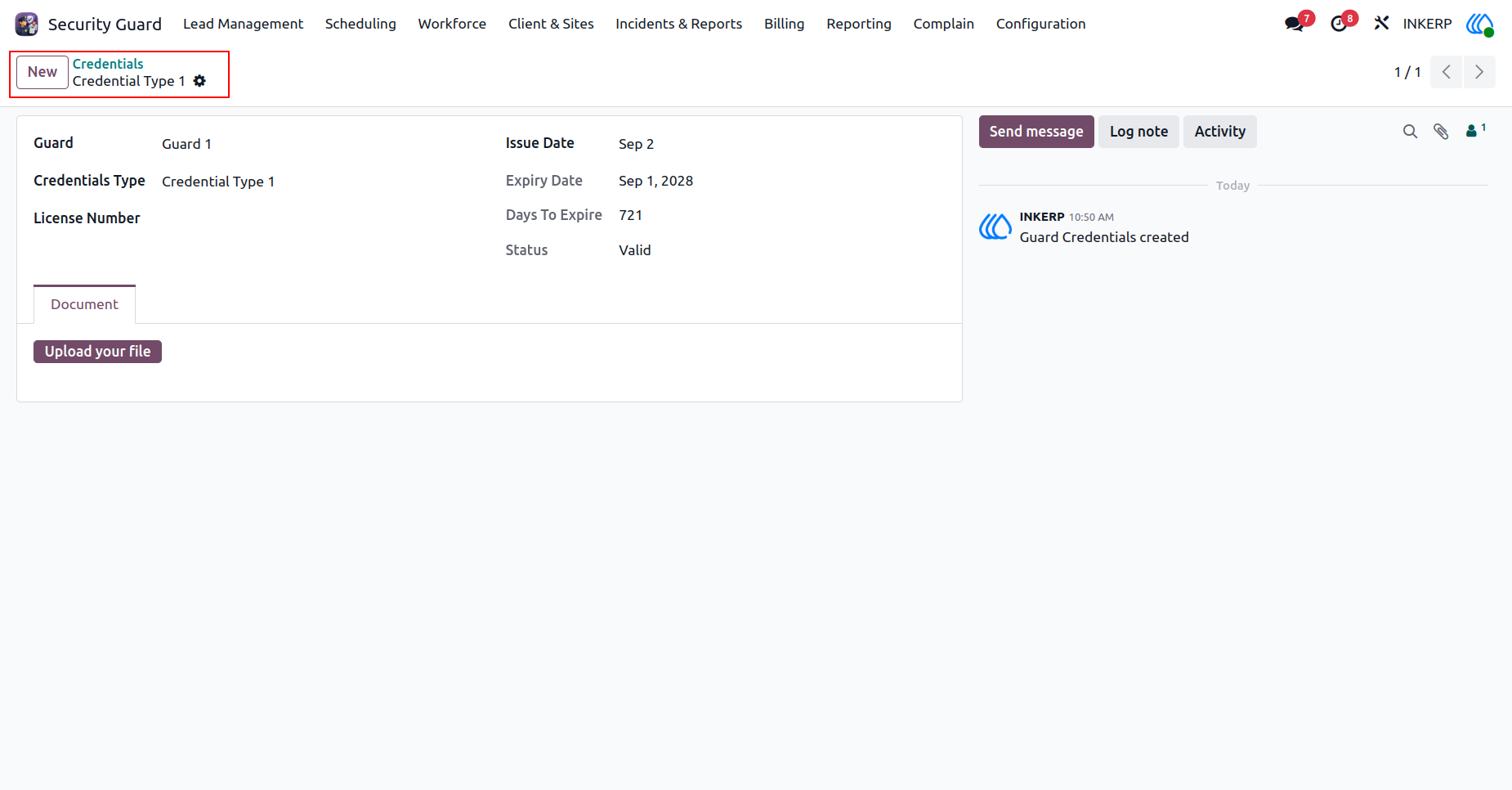Click the debug tools wrench icon
This screenshot has height=790, width=1512.
[x=1381, y=23]
